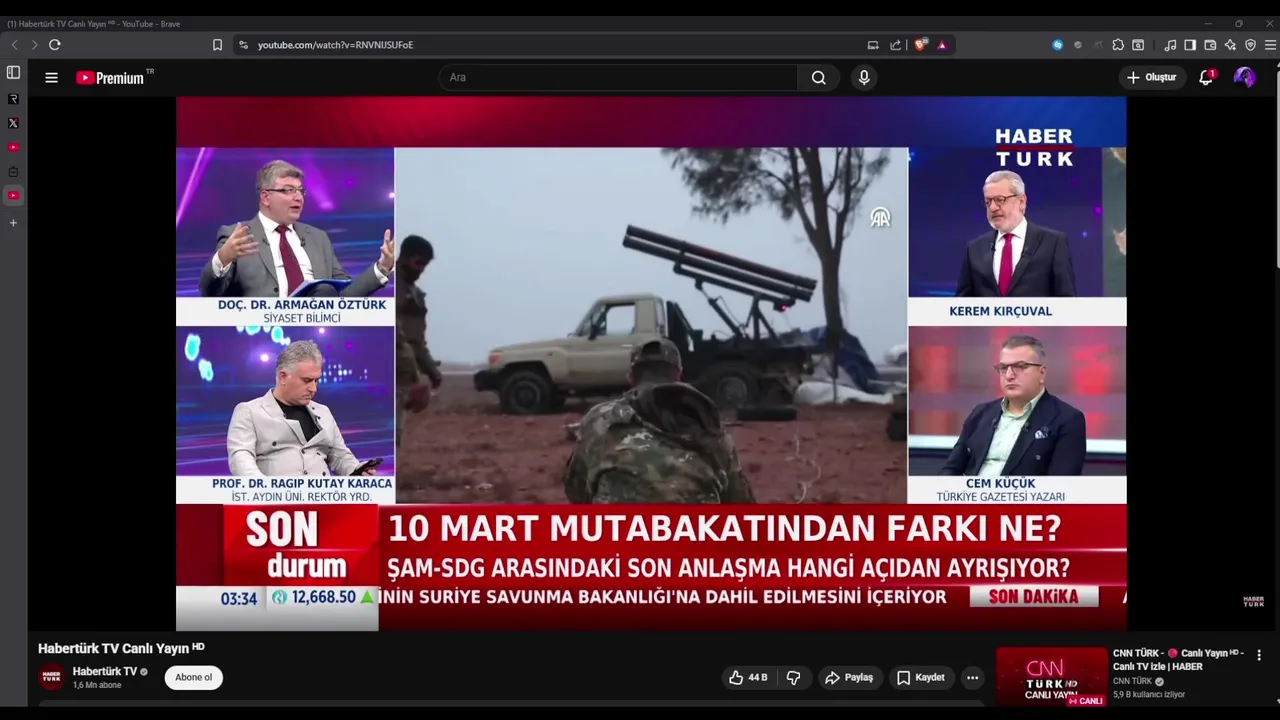Click the music note media control icon

(1170, 45)
